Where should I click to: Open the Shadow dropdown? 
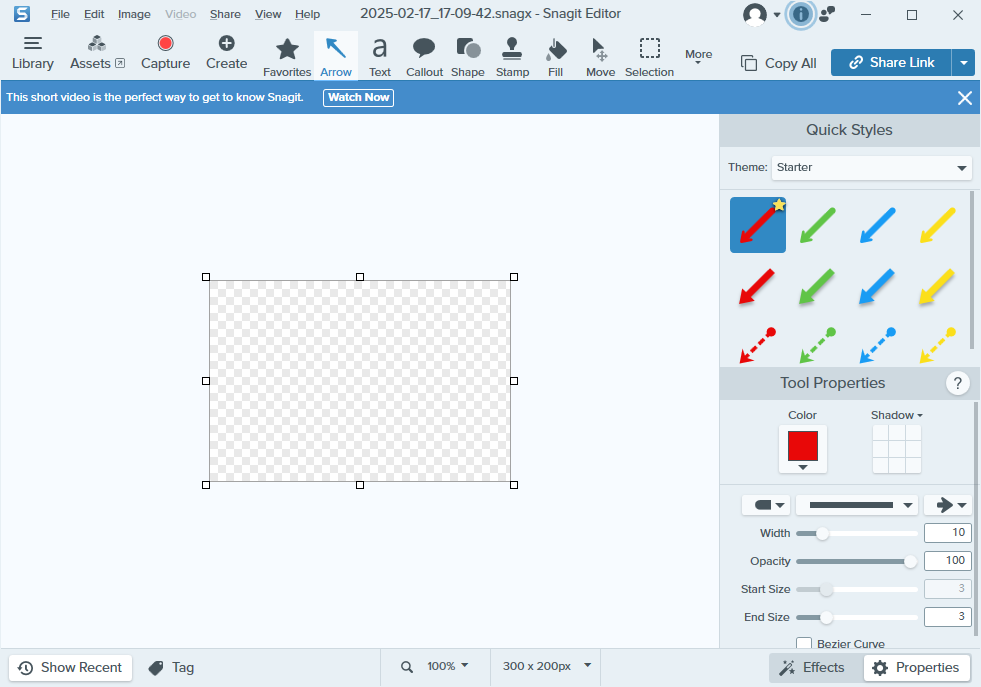click(897, 415)
